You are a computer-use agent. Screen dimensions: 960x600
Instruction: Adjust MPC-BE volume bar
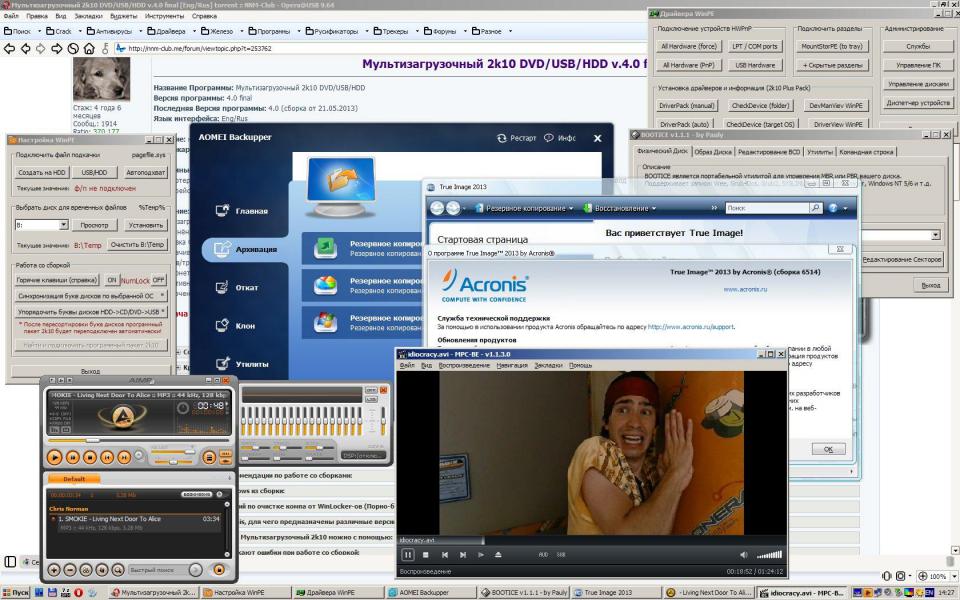pos(769,555)
